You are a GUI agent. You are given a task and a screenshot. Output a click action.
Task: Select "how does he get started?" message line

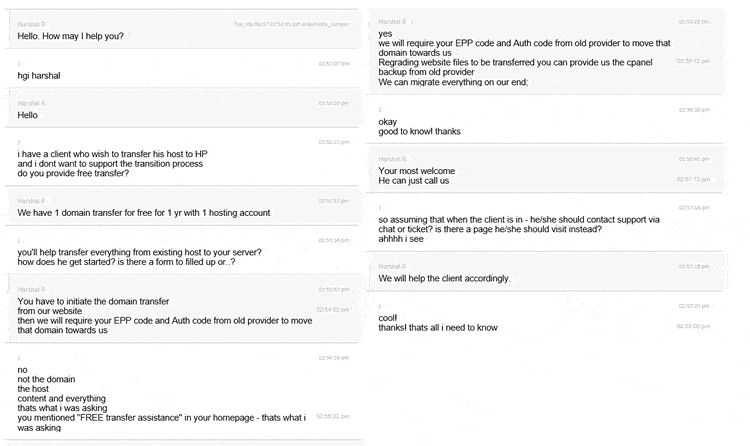tap(126, 262)
